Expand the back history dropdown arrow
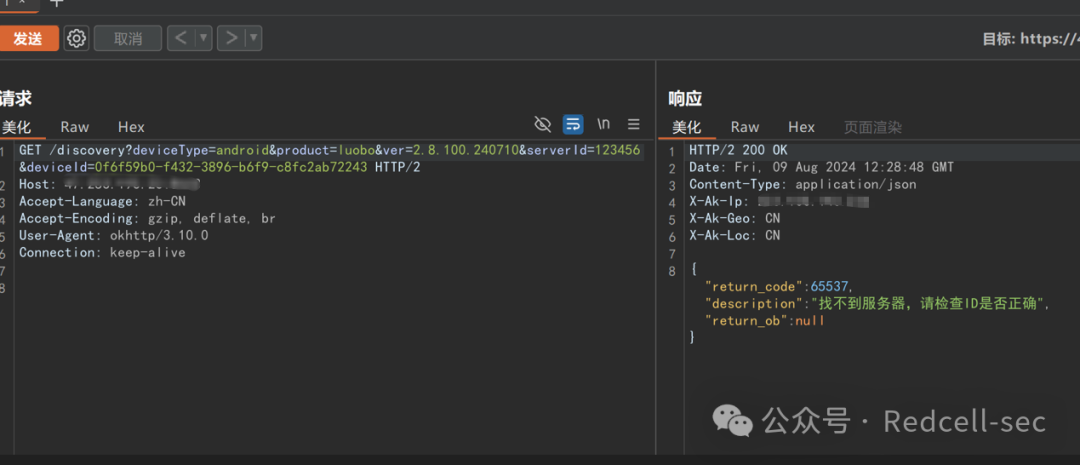This screenshot has width=1080, height=465. [204, 38]
